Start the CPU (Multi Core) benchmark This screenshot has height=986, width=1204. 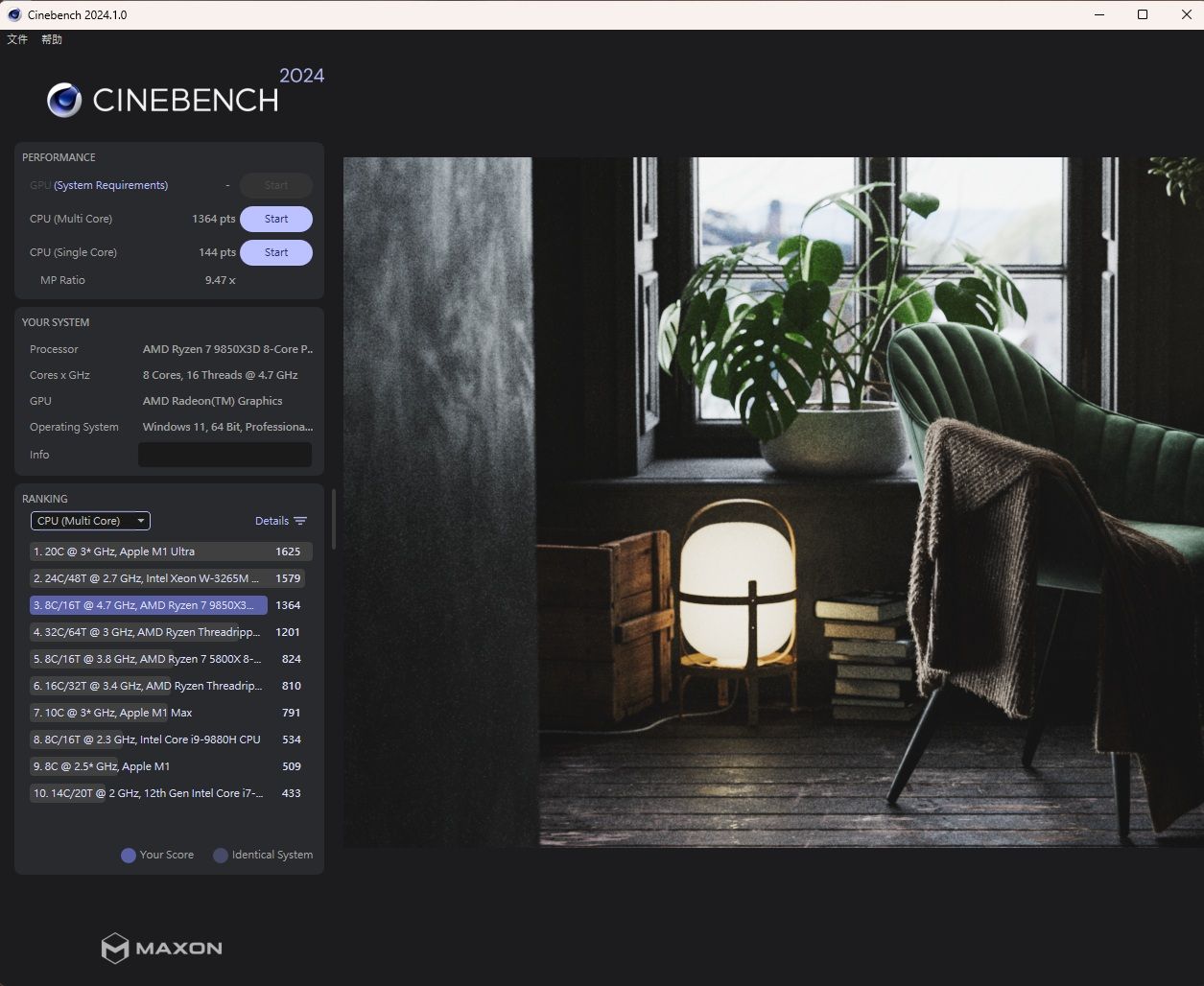tap(276, 219)
